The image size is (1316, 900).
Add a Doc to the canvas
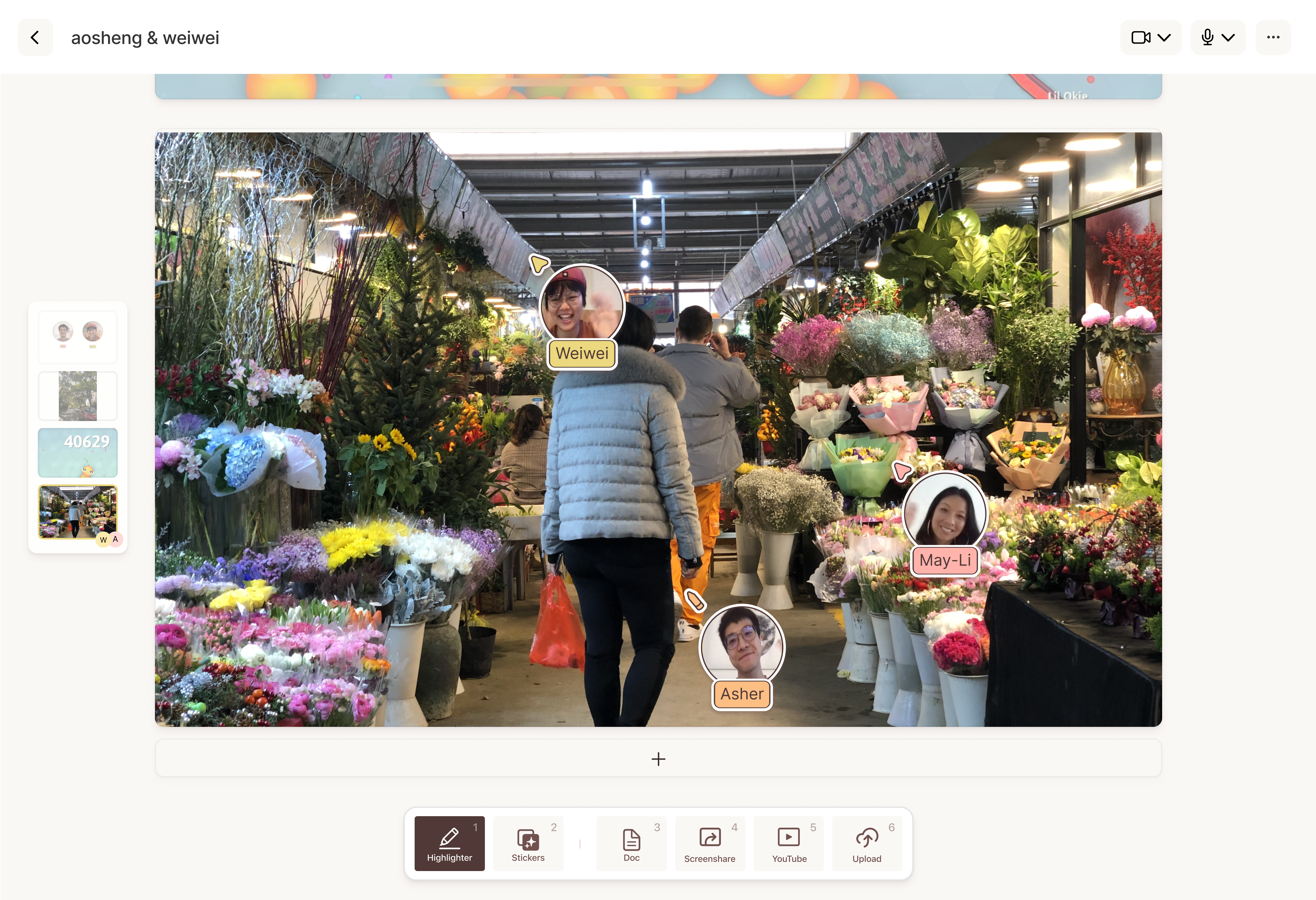(631, 843)
